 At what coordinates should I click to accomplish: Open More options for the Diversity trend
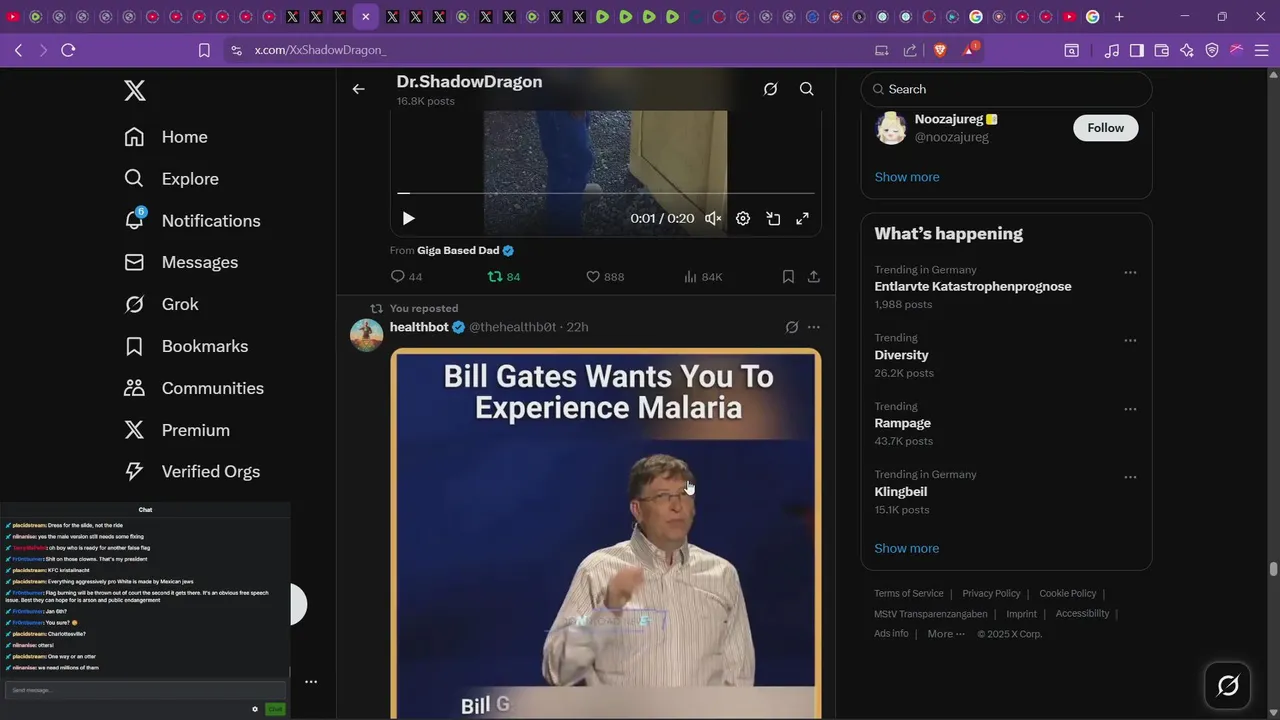[x=1130, y=340]
